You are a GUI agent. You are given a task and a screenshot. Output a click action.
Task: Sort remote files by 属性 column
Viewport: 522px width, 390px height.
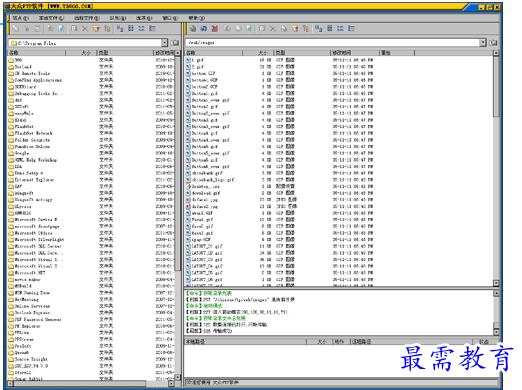(x=397, y=53)
